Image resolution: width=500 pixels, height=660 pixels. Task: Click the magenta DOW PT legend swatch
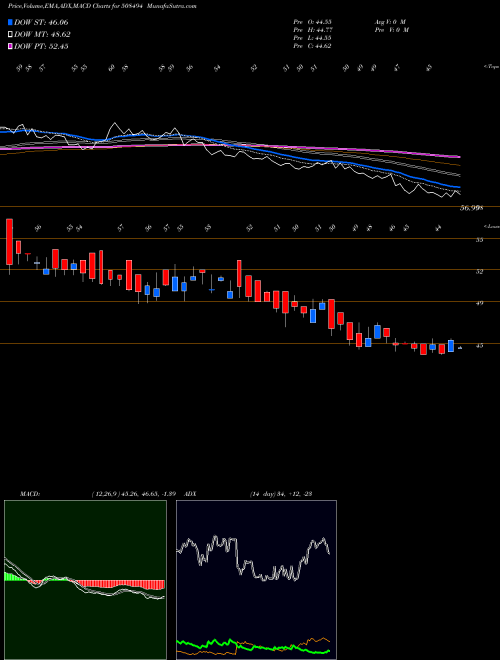coord(11,46)
